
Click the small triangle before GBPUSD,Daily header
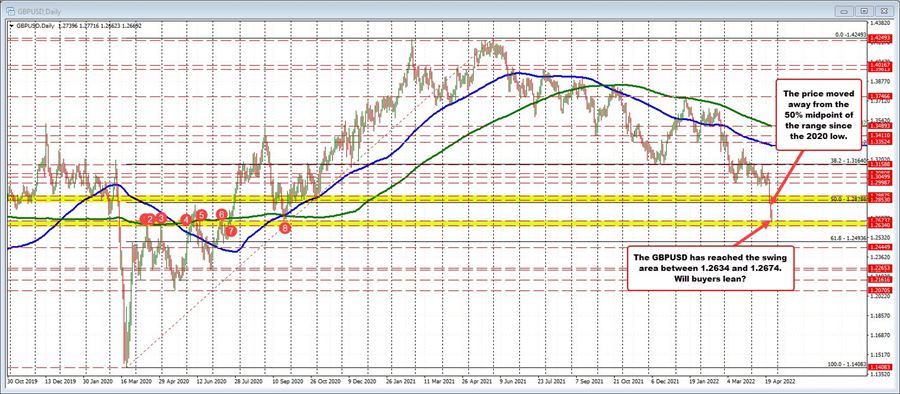pyautogui.click(x=10, y=25)
